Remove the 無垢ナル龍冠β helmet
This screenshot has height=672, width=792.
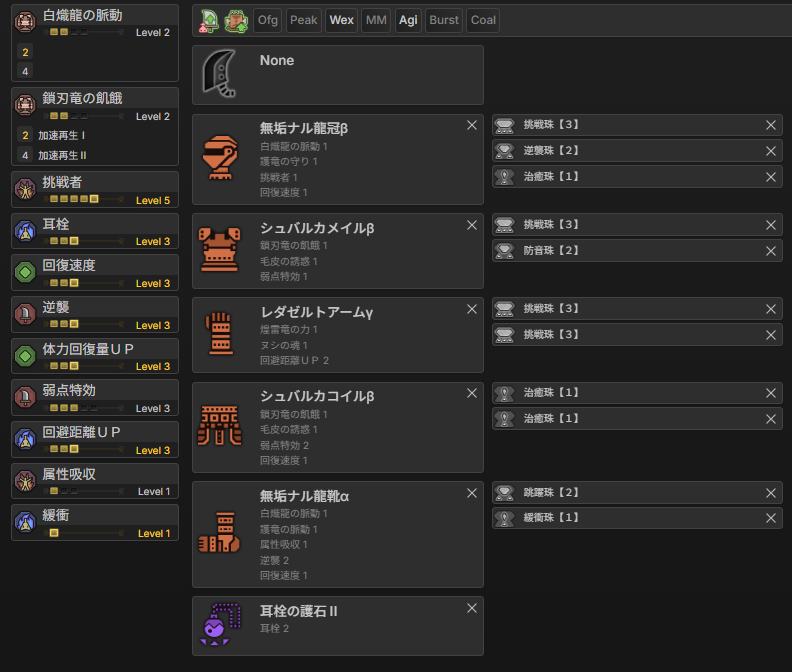[472, 126]
